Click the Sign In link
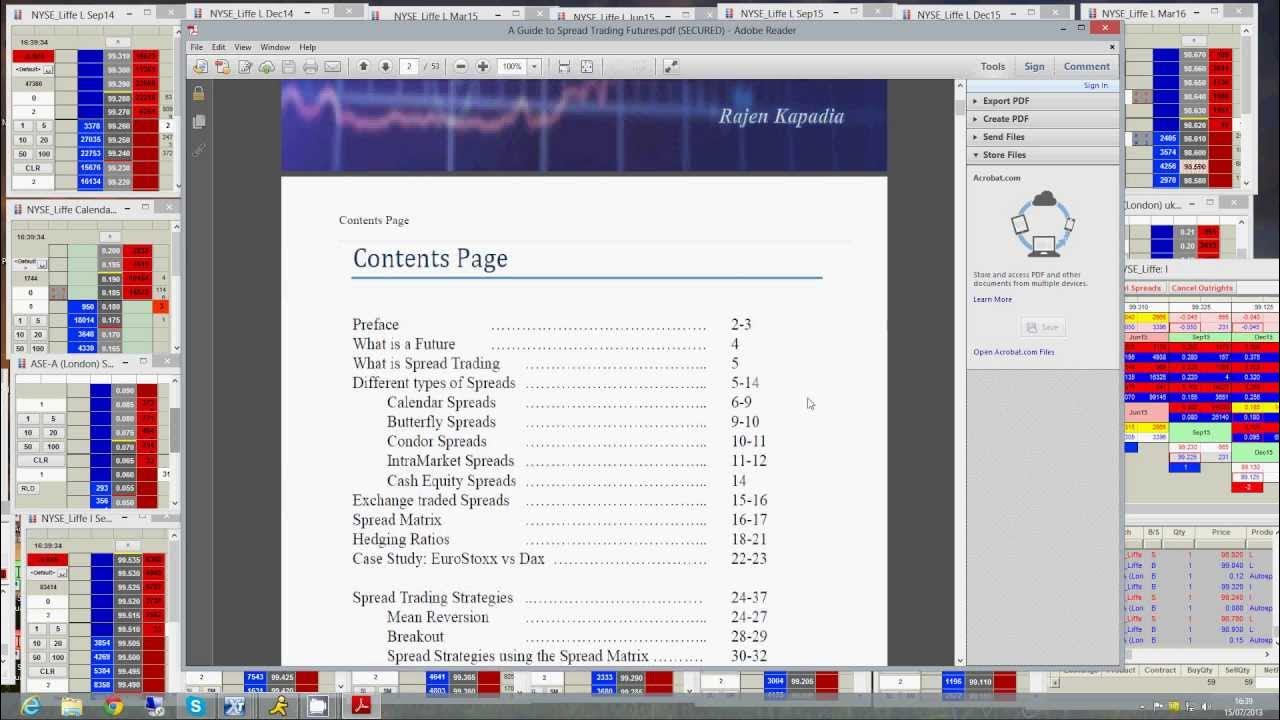 (x=1096, y=85)
